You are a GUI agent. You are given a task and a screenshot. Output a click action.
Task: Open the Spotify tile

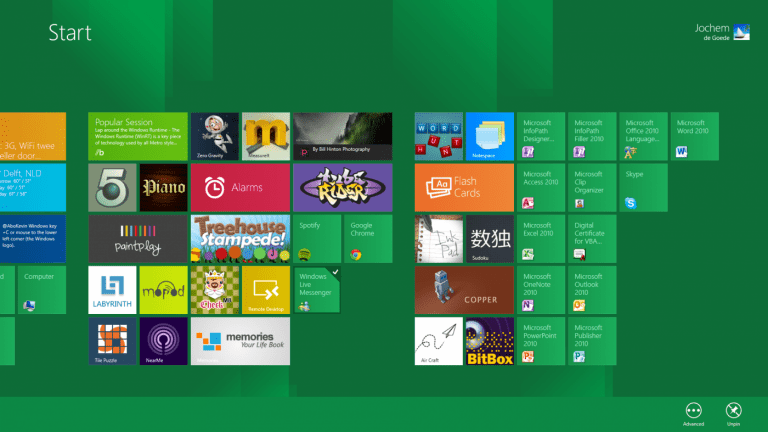[x=317, y=239]
